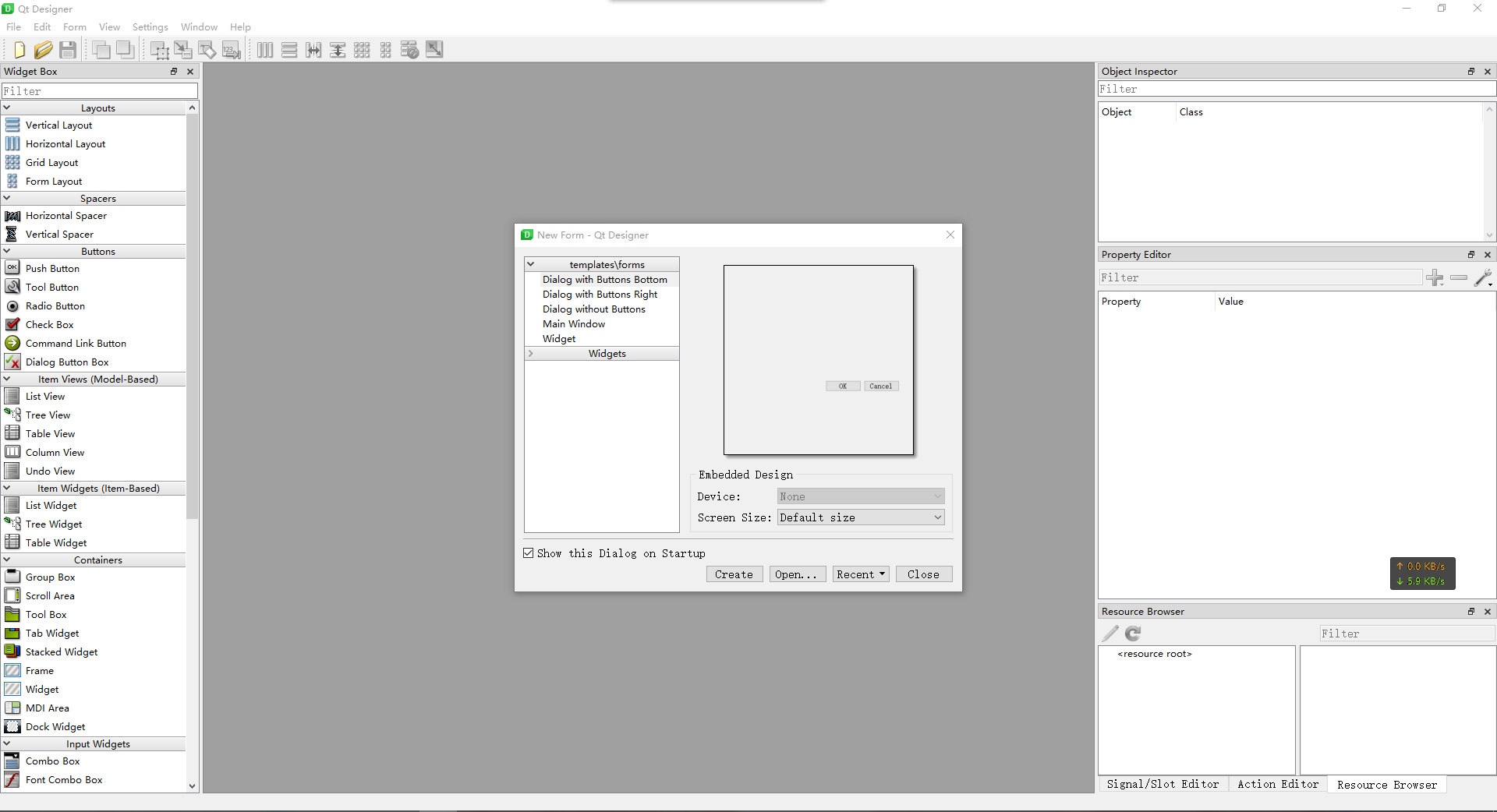Float the Resource Browser panel
Image resolution: width=1497 pixels, height=812 pixels.
pyautogui.click(x=1471, y=611)
